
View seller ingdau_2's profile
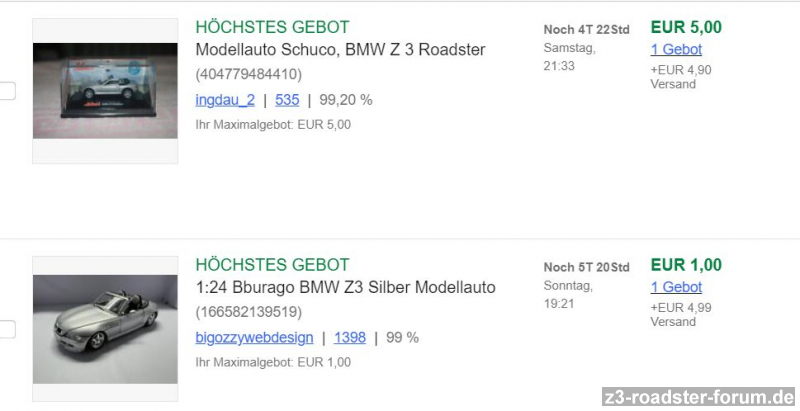pyautogui.click(x=225, y=100)
